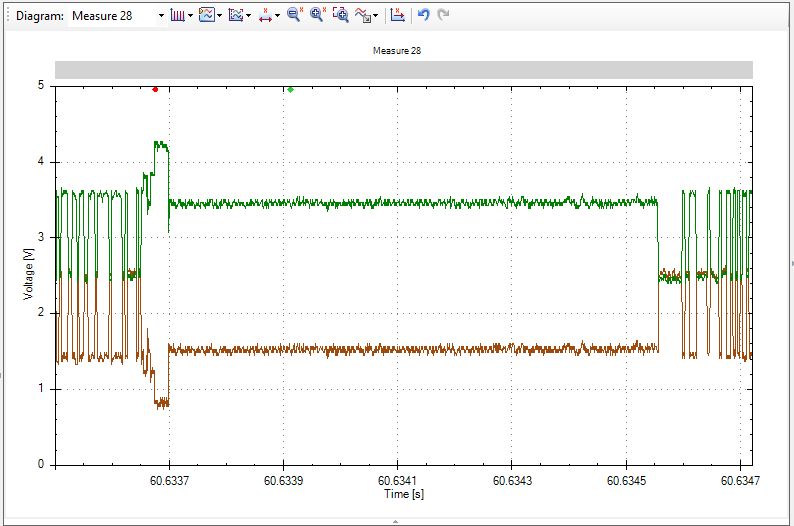Select the green cursor marker at plot top

291,90
